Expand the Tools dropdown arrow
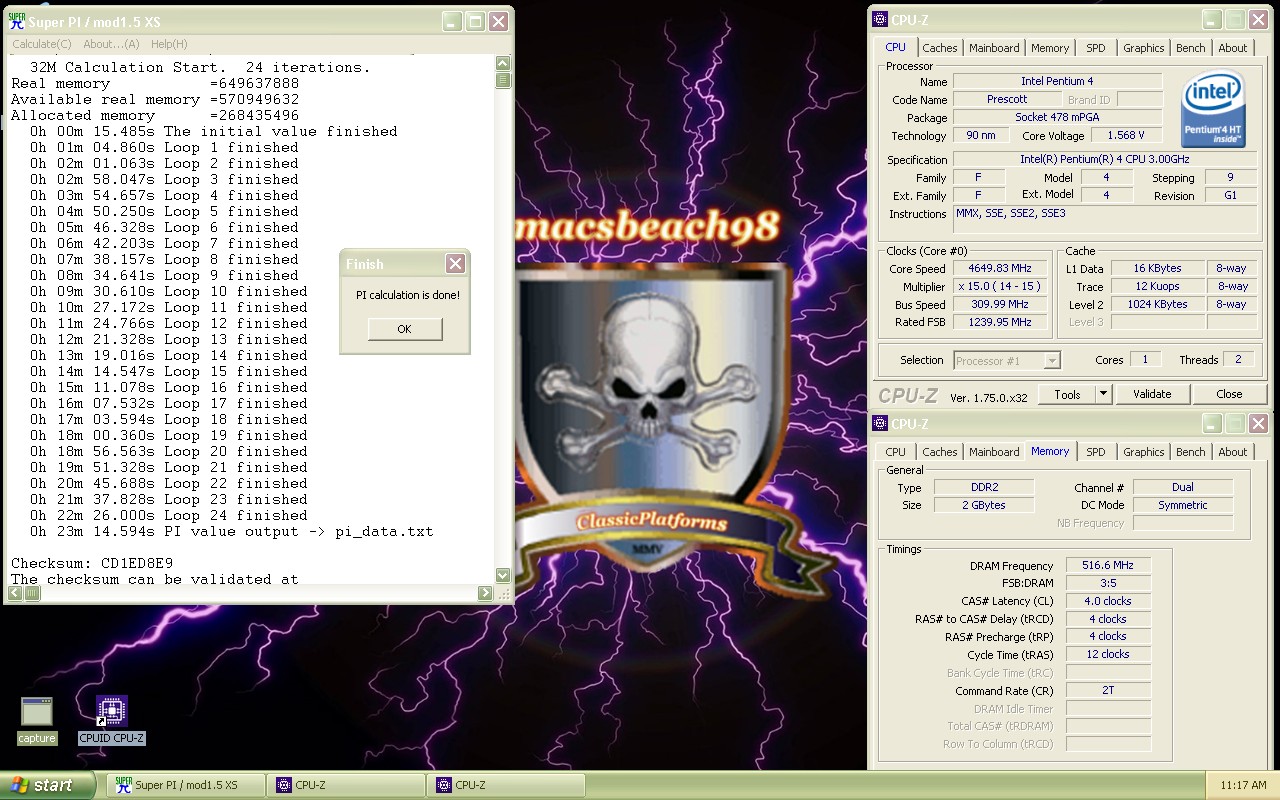 pyautogui.click(x=1104, y=394)
